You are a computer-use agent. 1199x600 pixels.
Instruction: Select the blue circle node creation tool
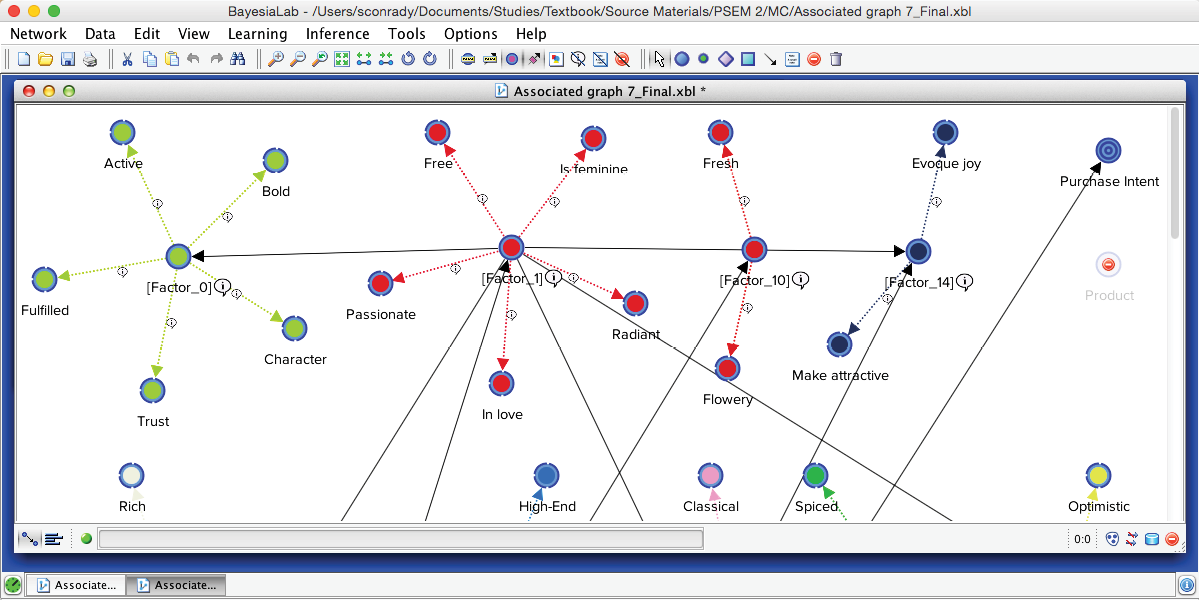(682, 59)
